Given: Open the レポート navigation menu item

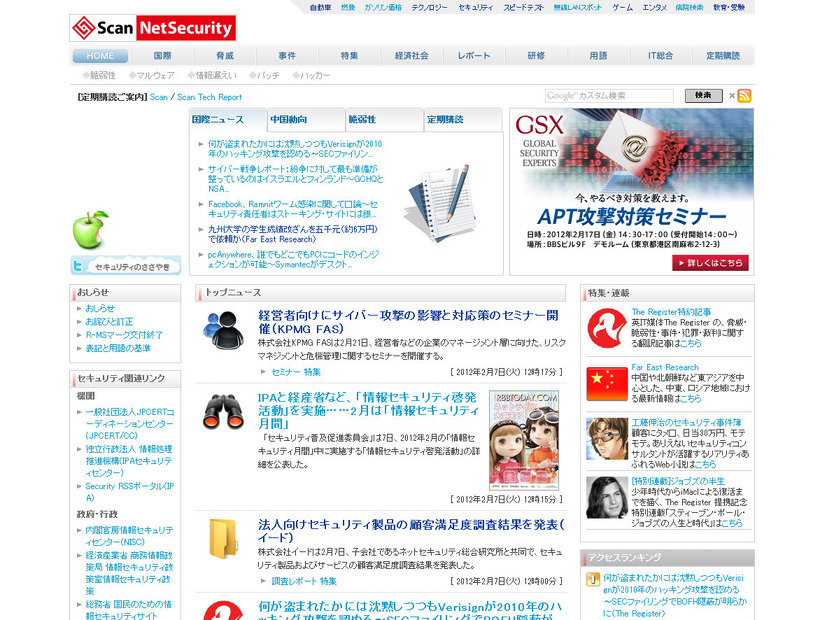Looking at the screenshot, I should 474,56.
